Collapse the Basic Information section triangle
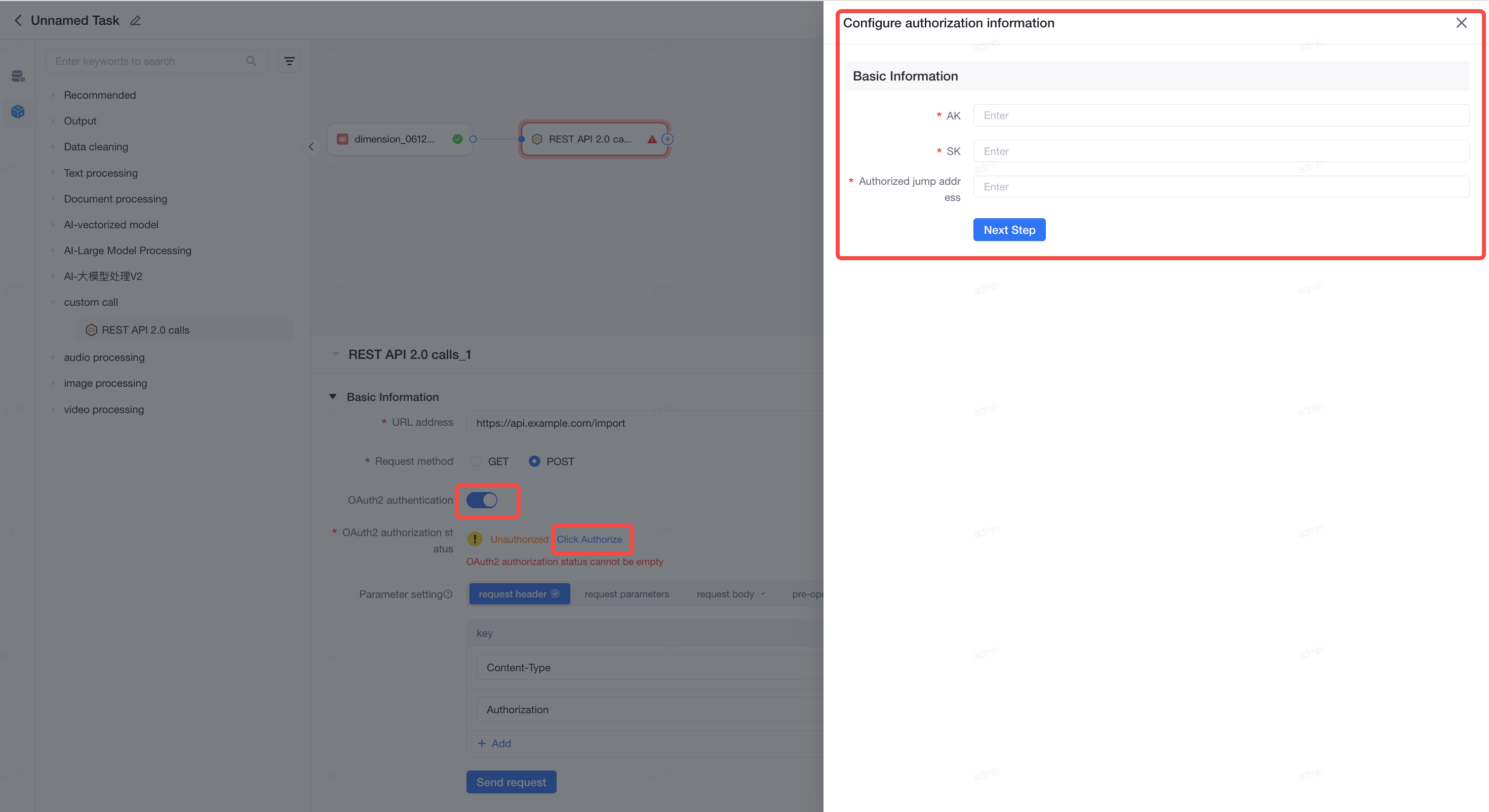The width and height of the screenshot is (1489, 812). click(333, 397)
